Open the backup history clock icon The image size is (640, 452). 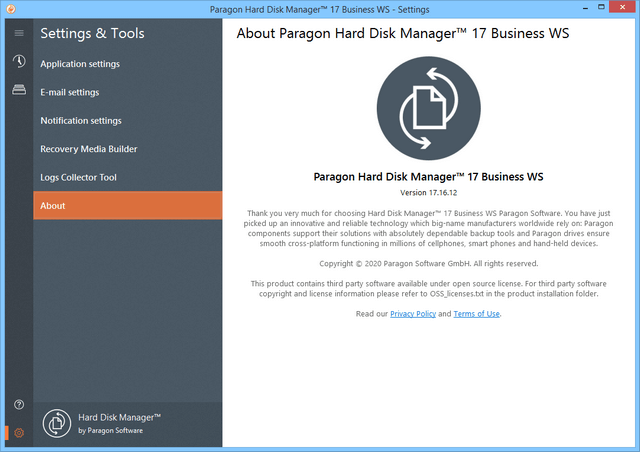19,61
